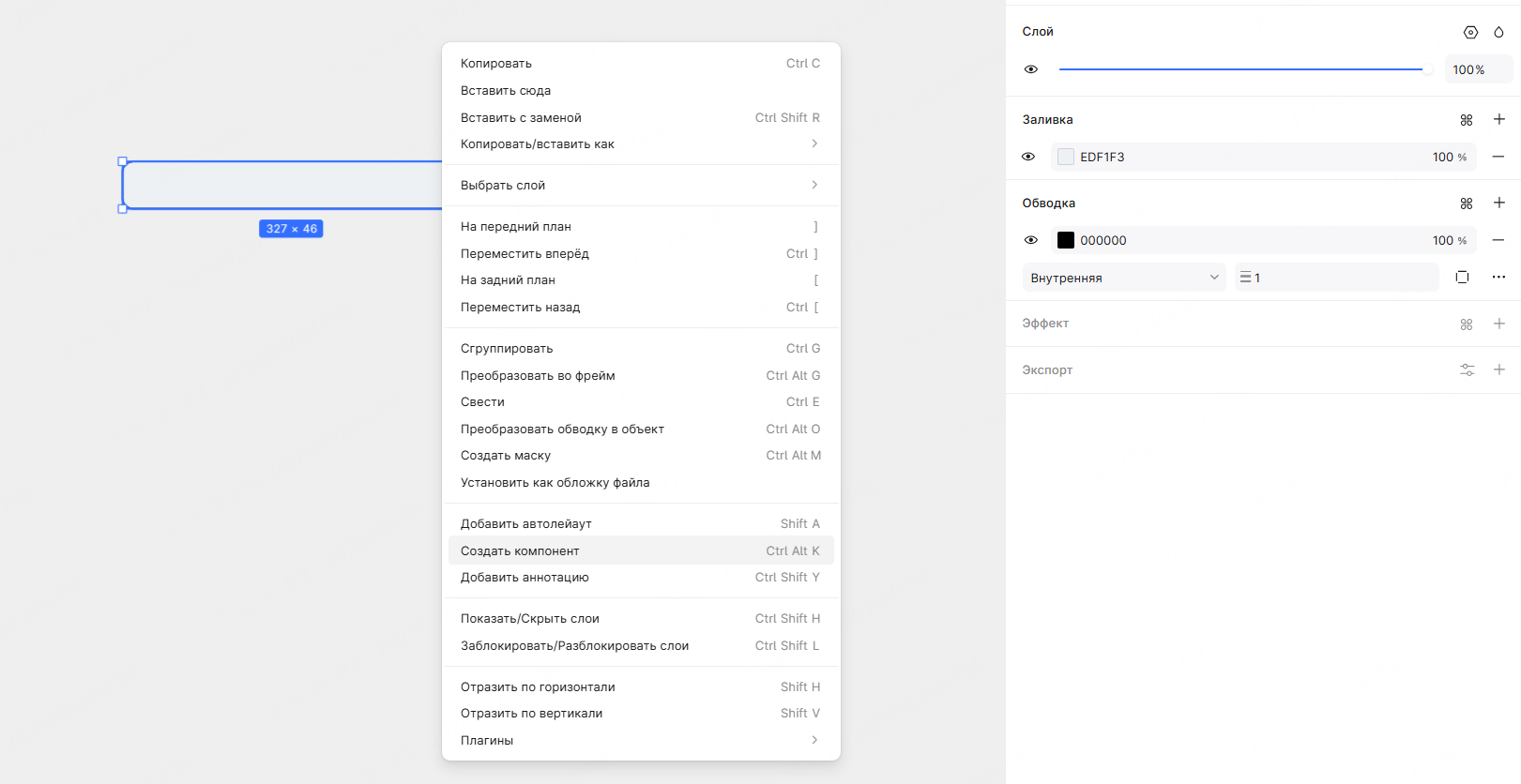
Task: Open export settings sliders icon
Action: click(x=1468, y=369)
